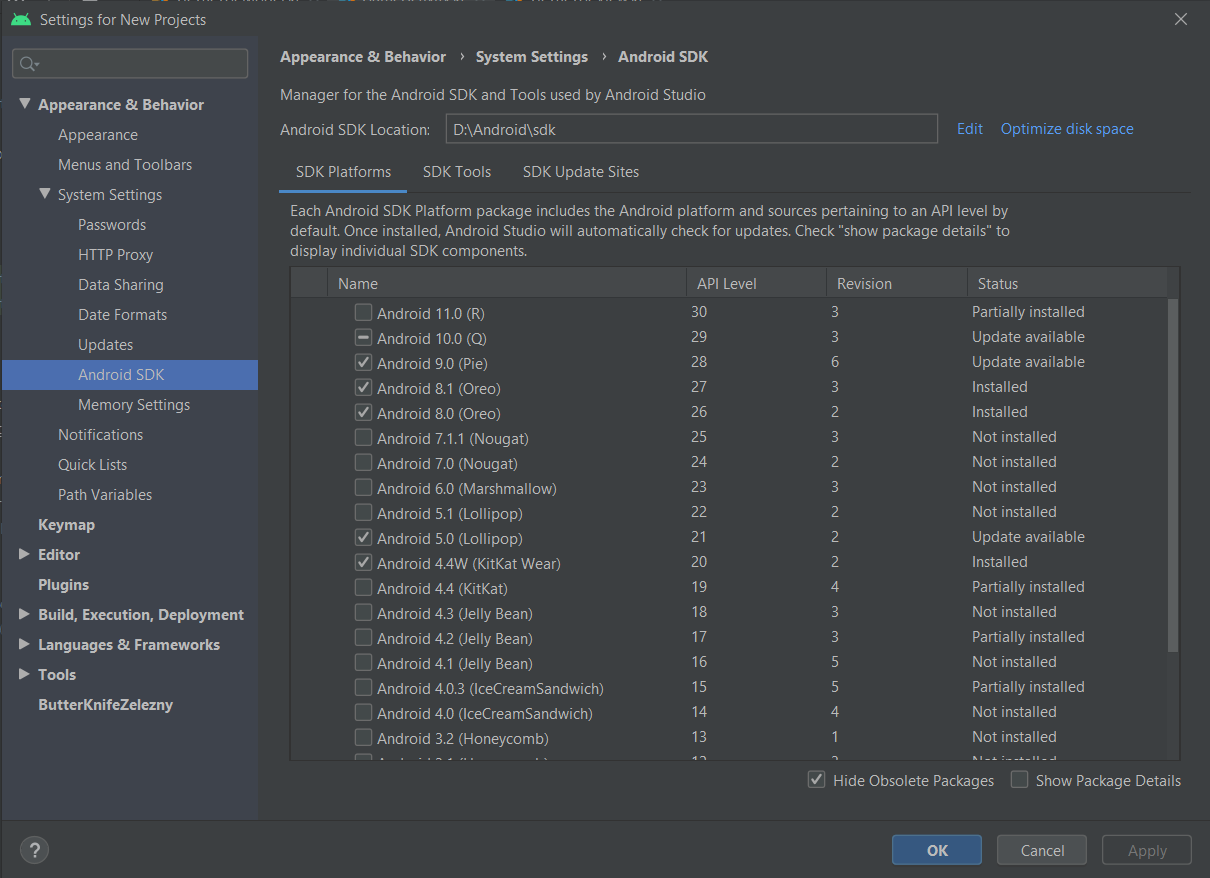The image size is (1210, 878).
Task: Select Android 4.0.3 (IceCreamSandwich) row text
Action: pyautogui.click(x=490, y=688)
